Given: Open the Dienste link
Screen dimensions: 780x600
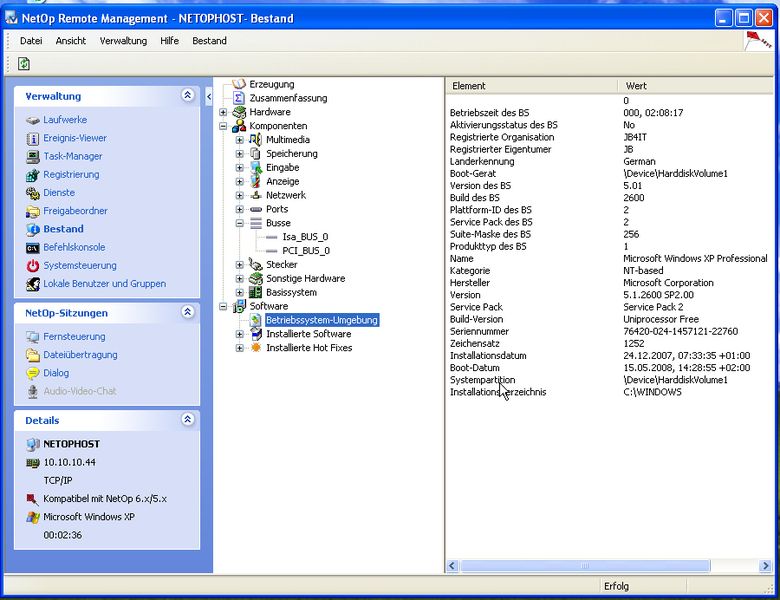Looking at the screenshot, I should pos(59,193).
